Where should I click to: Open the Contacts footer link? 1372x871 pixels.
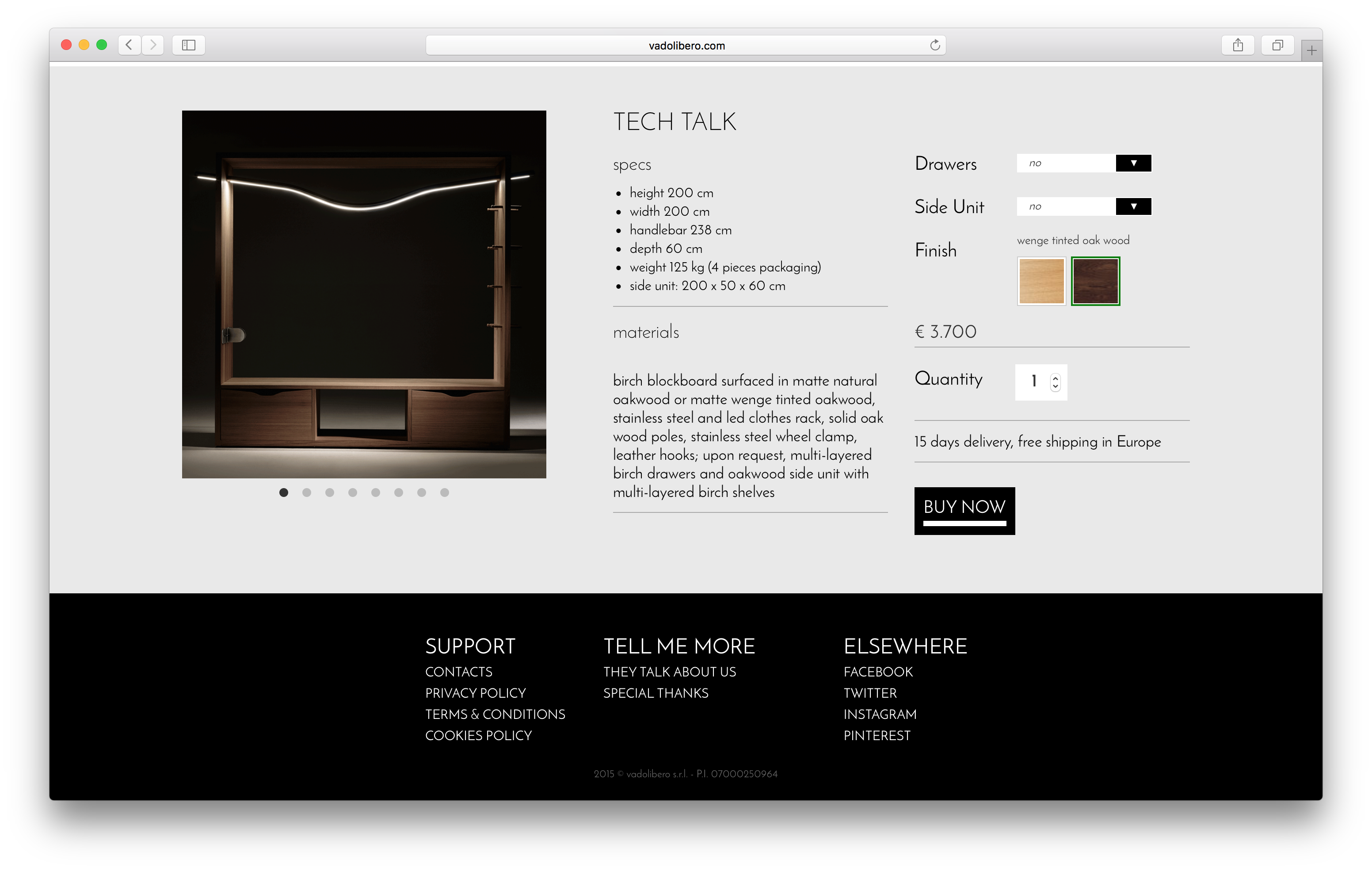(459, 672)
